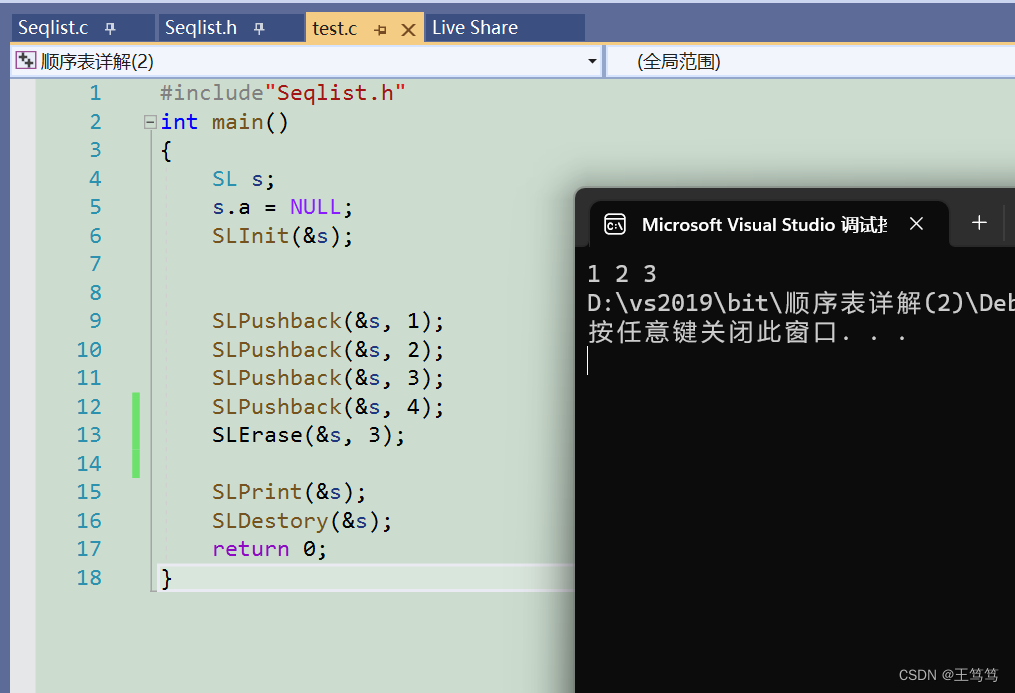Click on SLInit(&s); statement
This screenshot has height=693, width=1015.
pyautogui.click(x=282, y=236)
